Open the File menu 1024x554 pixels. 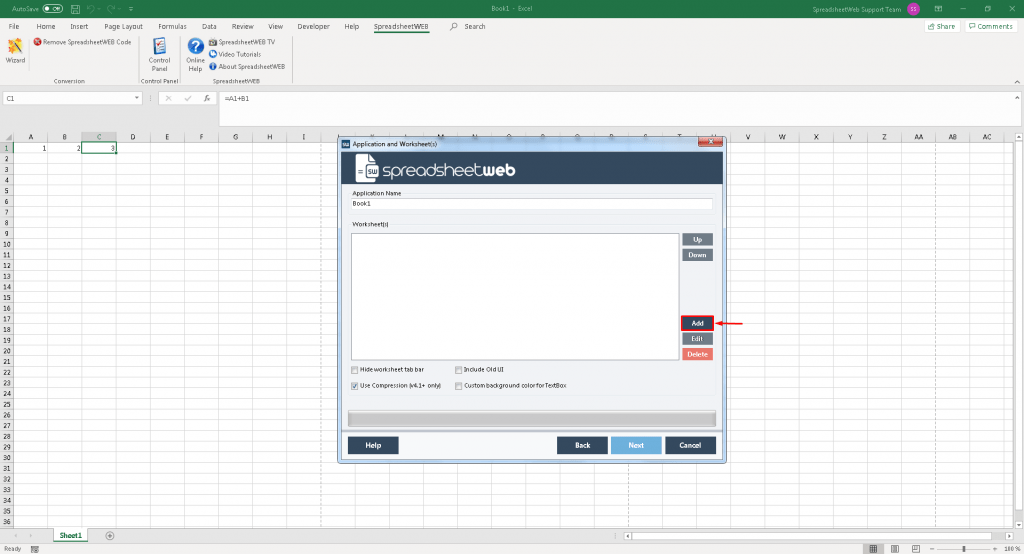(14, 27)
